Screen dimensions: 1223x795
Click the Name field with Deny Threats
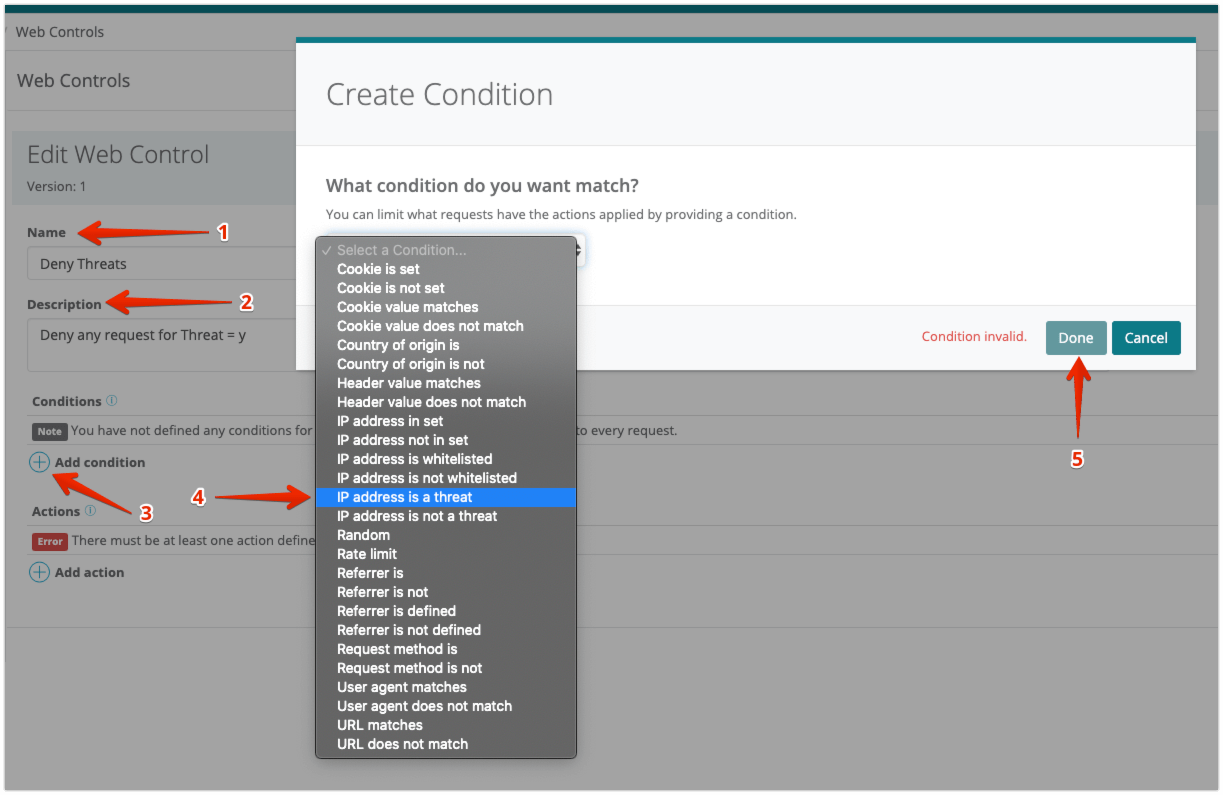tap(160, 264)
